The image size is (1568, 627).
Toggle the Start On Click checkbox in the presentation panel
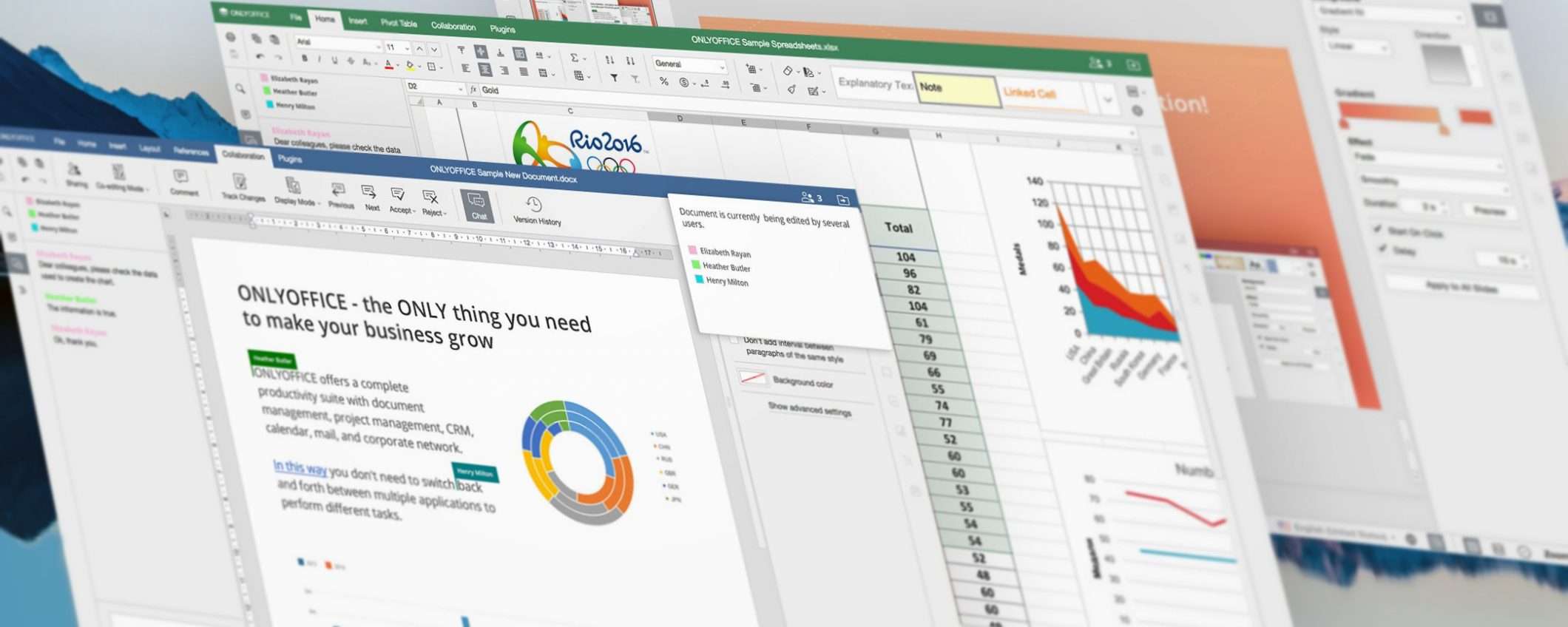(x=1377, y=229)
